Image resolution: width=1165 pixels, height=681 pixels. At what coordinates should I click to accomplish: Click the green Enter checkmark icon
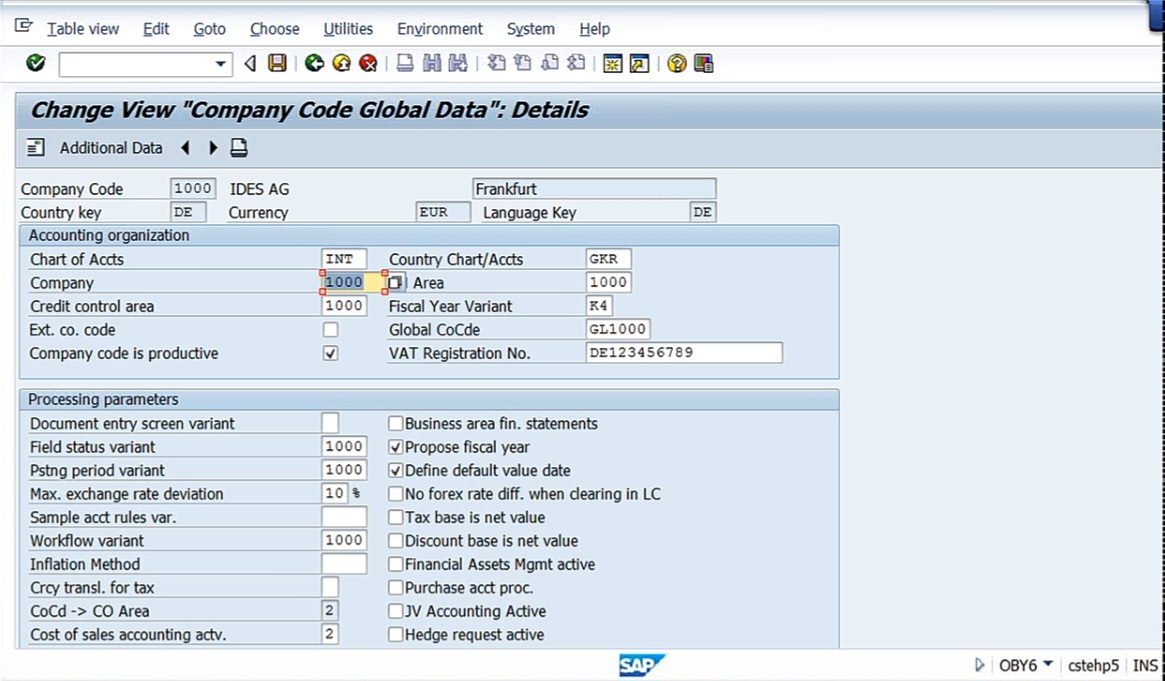[35, 63]
